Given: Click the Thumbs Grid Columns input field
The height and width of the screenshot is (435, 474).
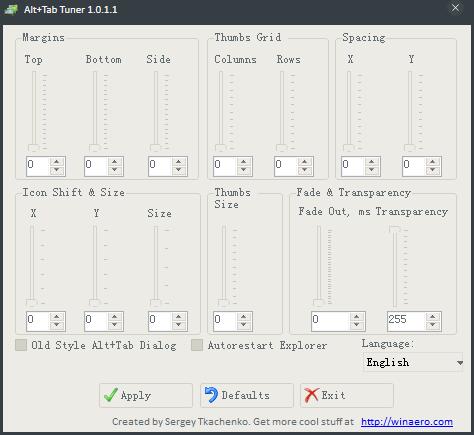Looking at the screenshot, I should 225,166.
